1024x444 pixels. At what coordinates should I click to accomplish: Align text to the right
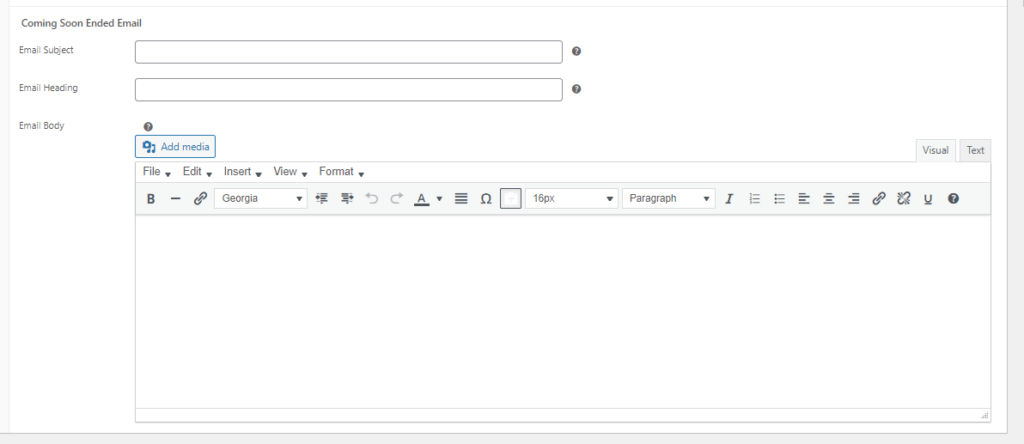pos(854,198)
